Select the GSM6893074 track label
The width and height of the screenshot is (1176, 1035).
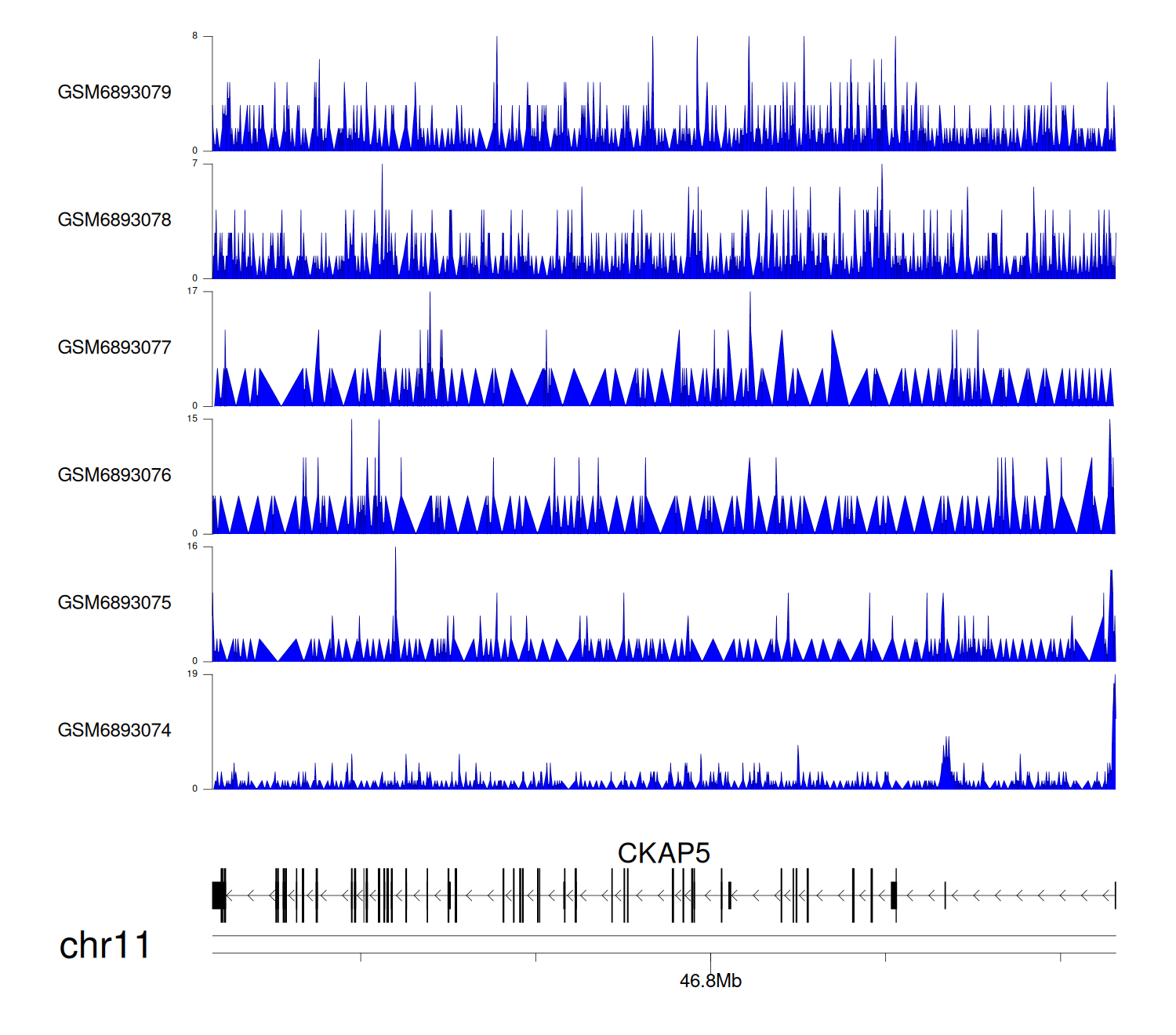pos(114,731)
